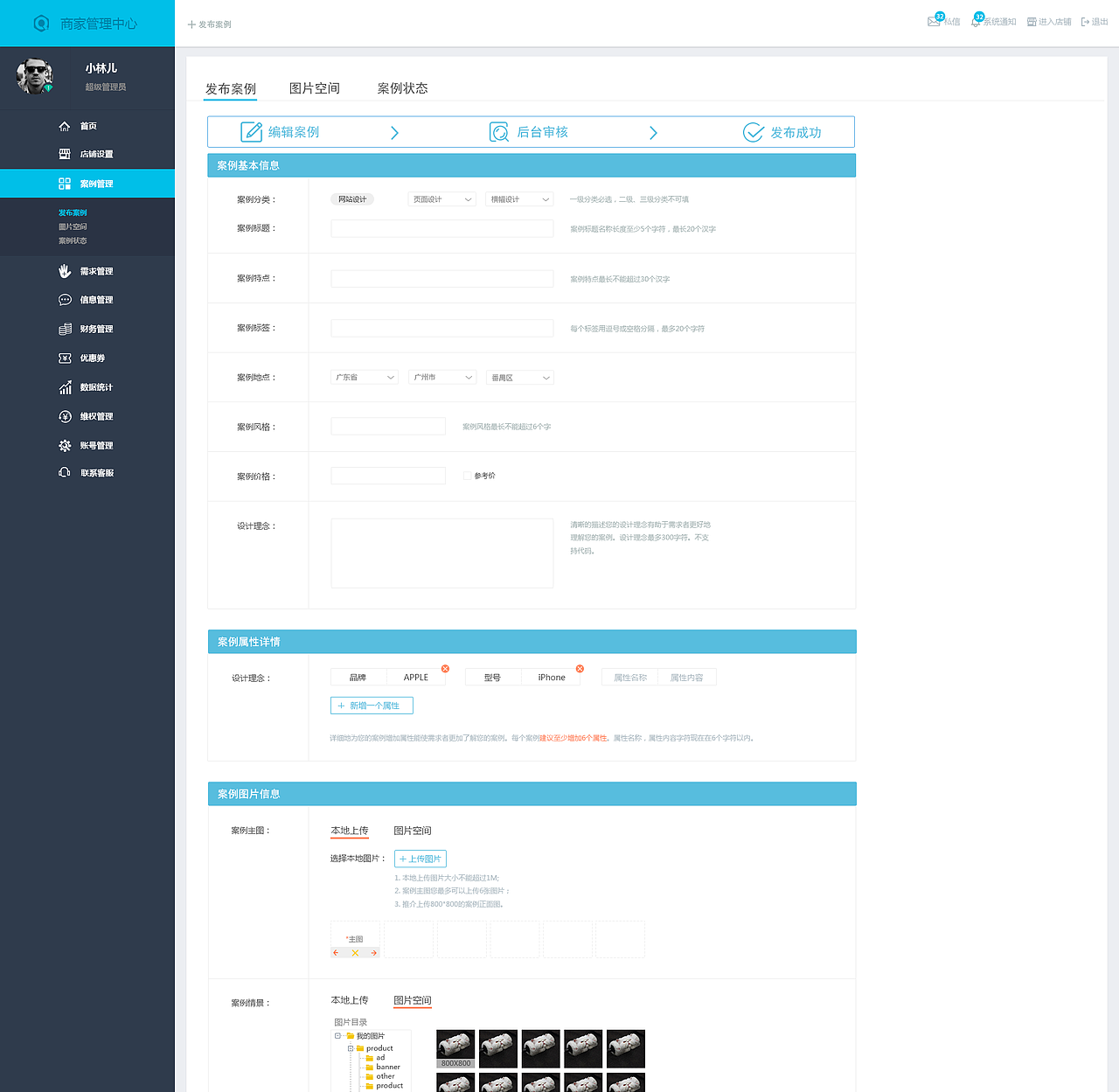Delete main image with yellow X
1119x1092 pixels.
355,953
